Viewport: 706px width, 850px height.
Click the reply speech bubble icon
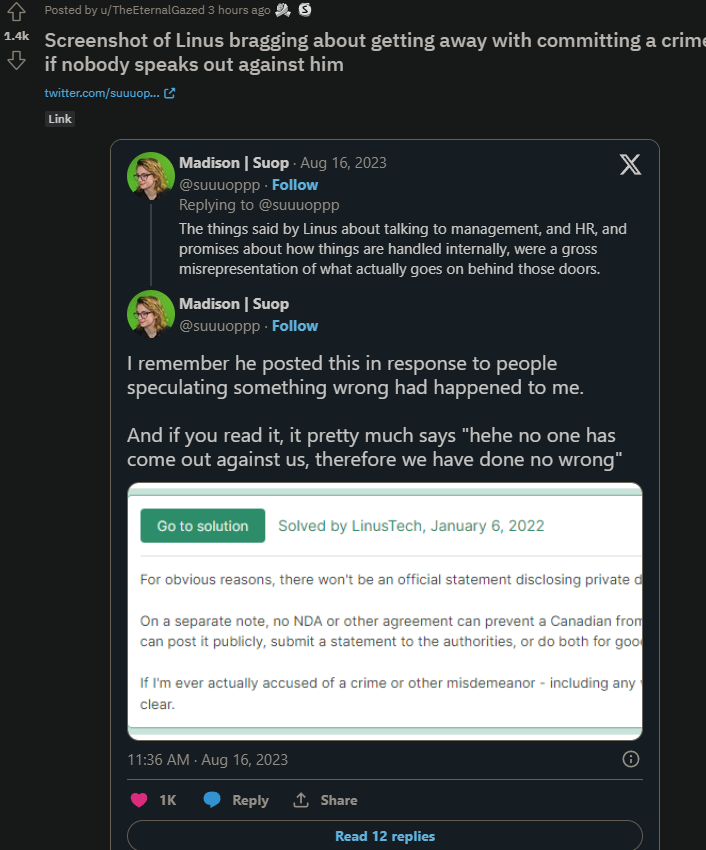point(212,800)
